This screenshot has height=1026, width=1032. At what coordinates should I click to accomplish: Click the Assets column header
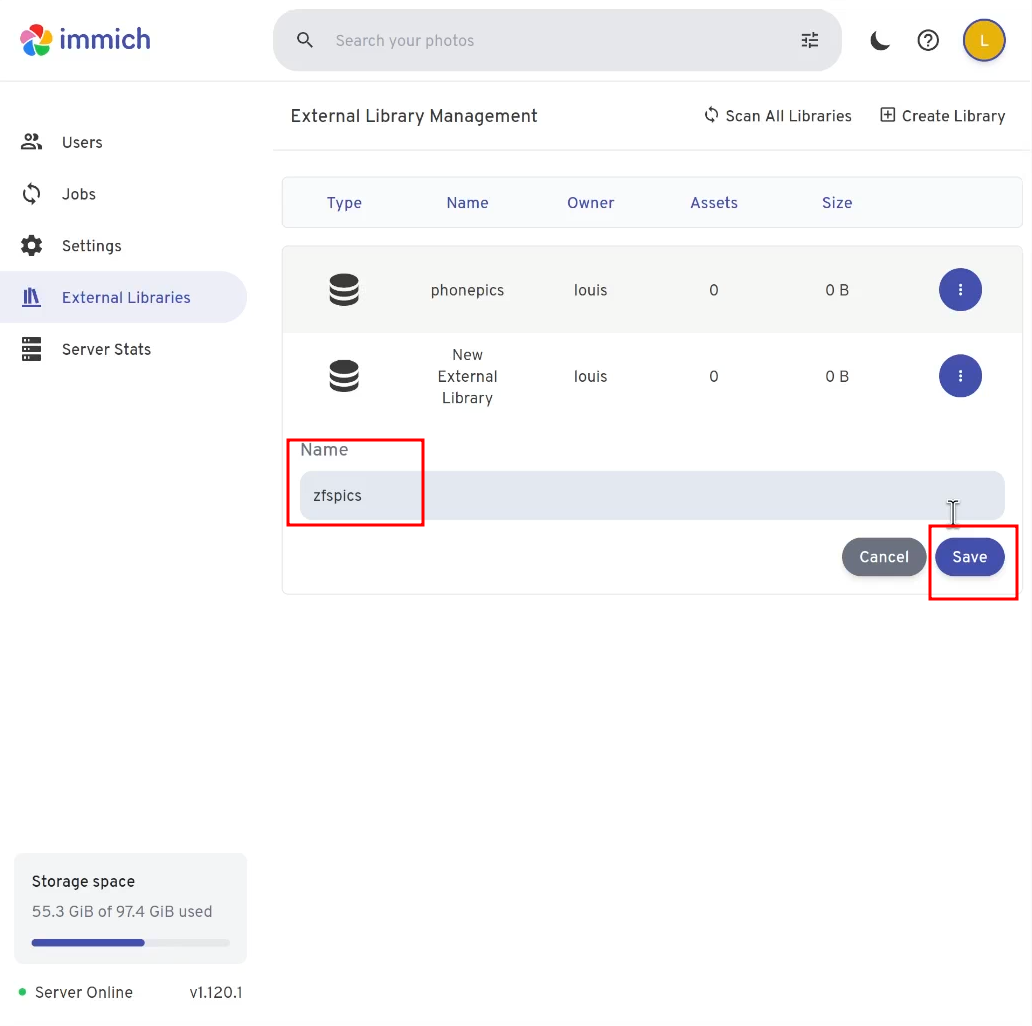pos(713,203)
